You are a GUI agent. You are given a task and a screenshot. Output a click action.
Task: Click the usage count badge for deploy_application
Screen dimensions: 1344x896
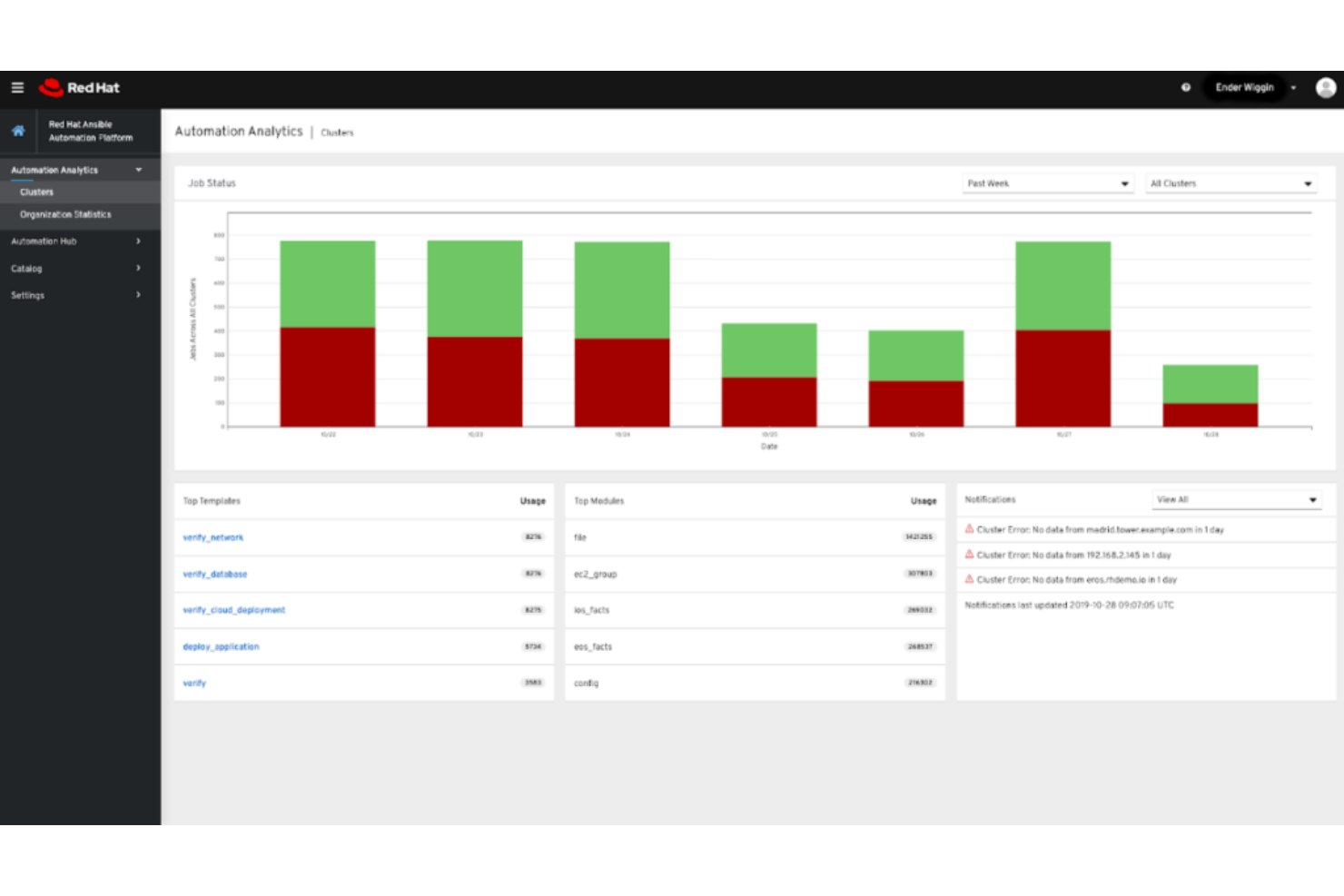(x=533, y=646)
